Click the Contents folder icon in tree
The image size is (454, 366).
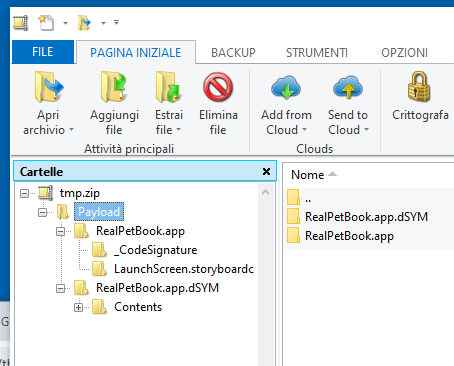[99, 307]
